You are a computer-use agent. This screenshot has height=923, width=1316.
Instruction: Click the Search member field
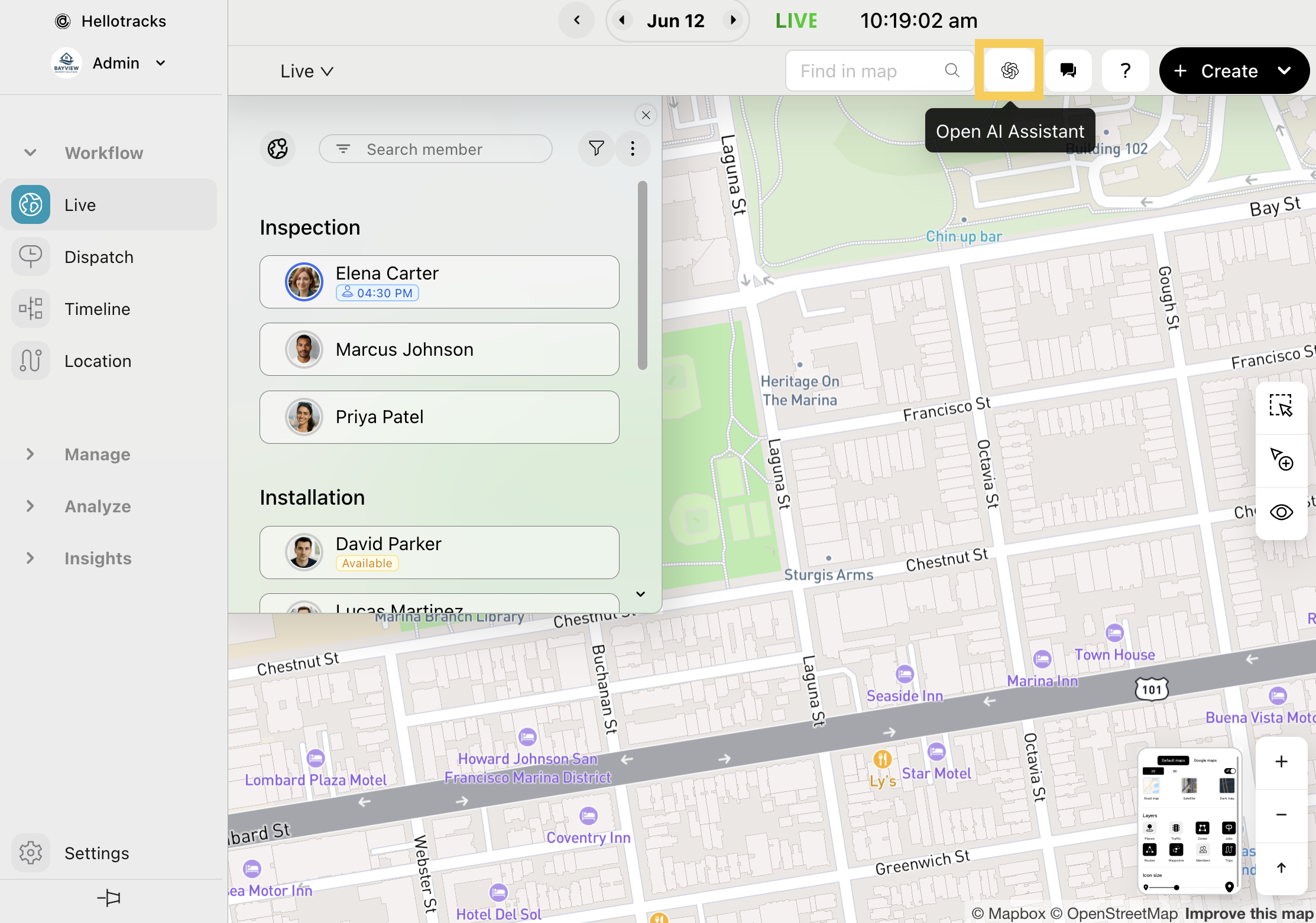[x=435, y=149]
